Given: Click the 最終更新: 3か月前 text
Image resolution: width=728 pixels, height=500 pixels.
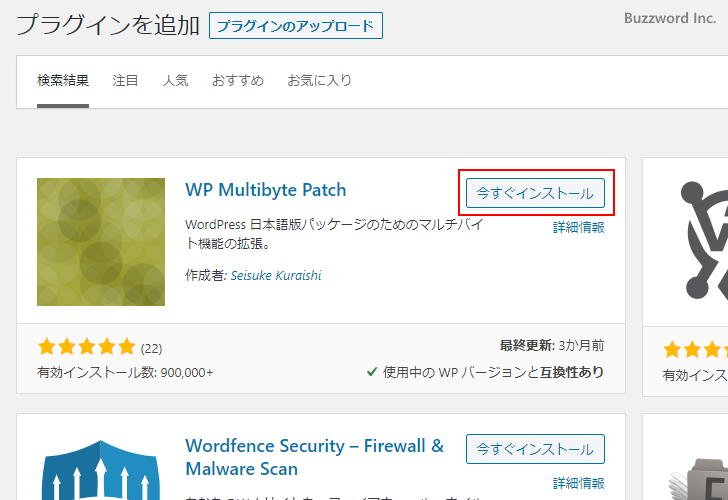Looking at the screenshot, I should point(552,345).
